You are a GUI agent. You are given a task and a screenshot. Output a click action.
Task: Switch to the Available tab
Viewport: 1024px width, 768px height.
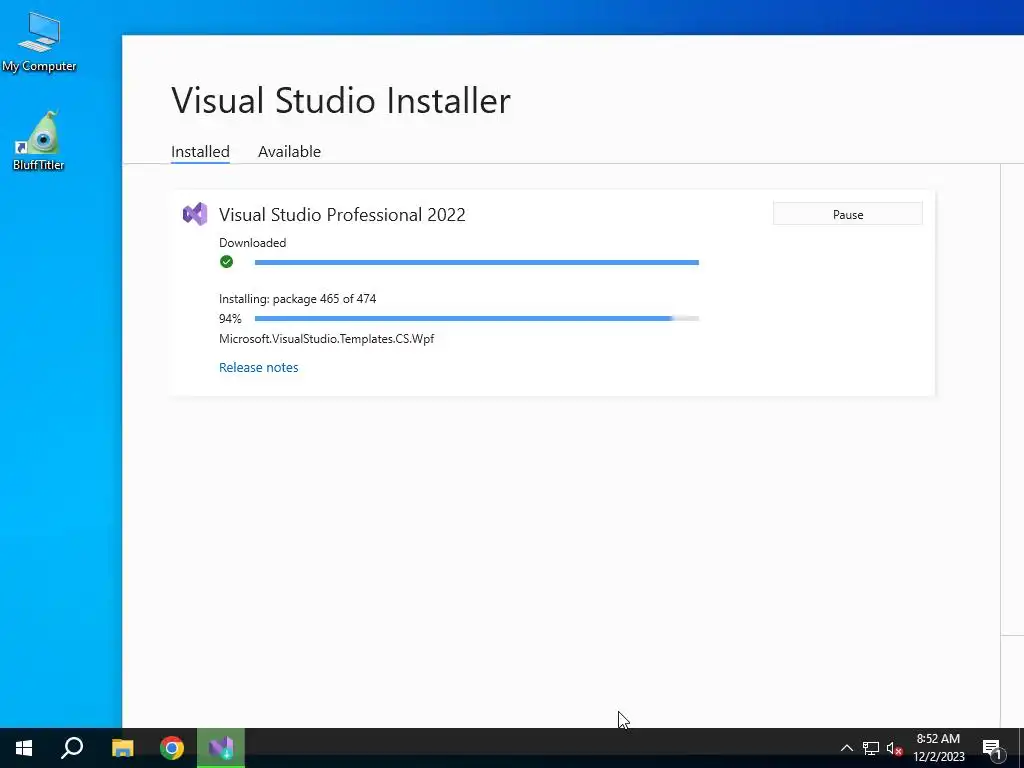pyautogui.click(x=289, y=152)
